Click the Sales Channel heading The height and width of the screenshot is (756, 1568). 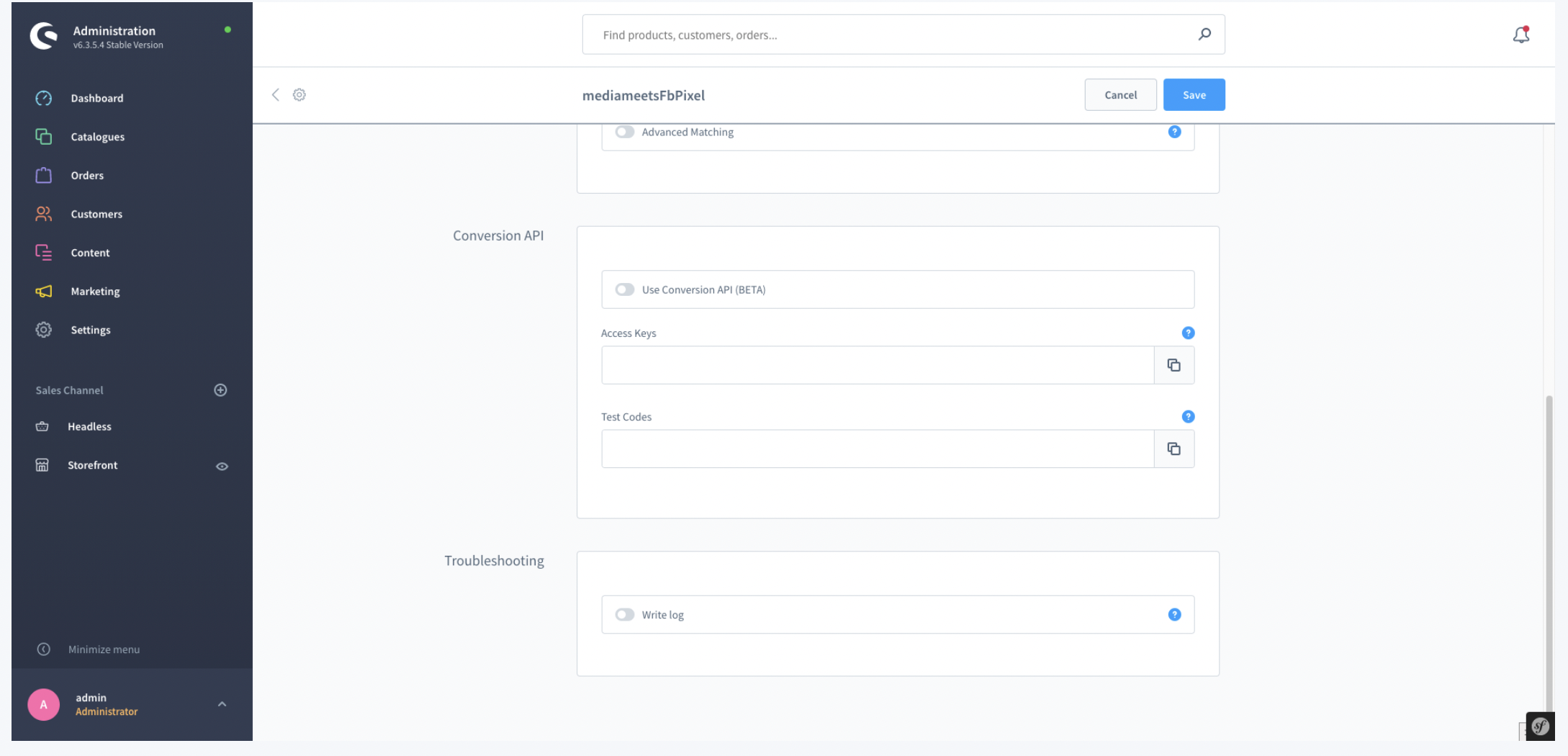69,390
